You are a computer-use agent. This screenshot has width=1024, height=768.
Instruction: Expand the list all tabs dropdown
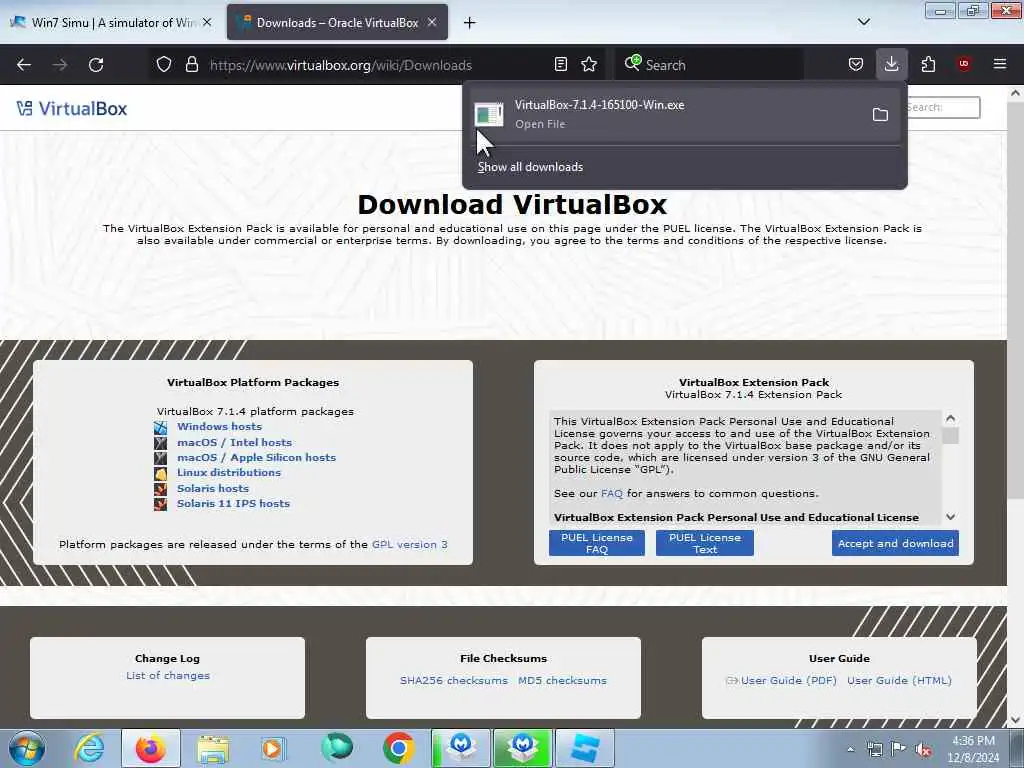point(863,22)
